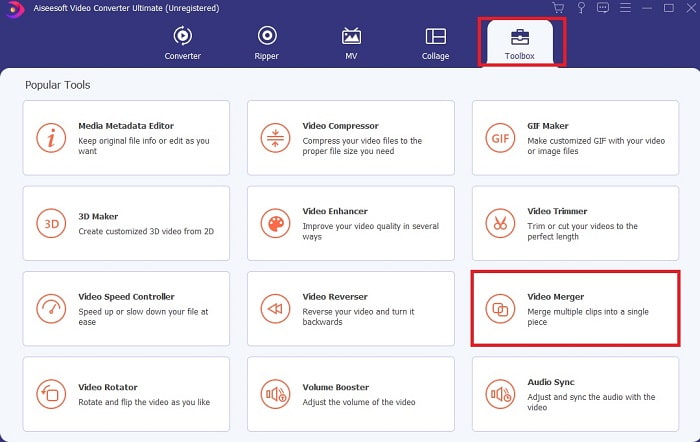Click 'Create customized 3D video from 2D' text

pos(146,231)
